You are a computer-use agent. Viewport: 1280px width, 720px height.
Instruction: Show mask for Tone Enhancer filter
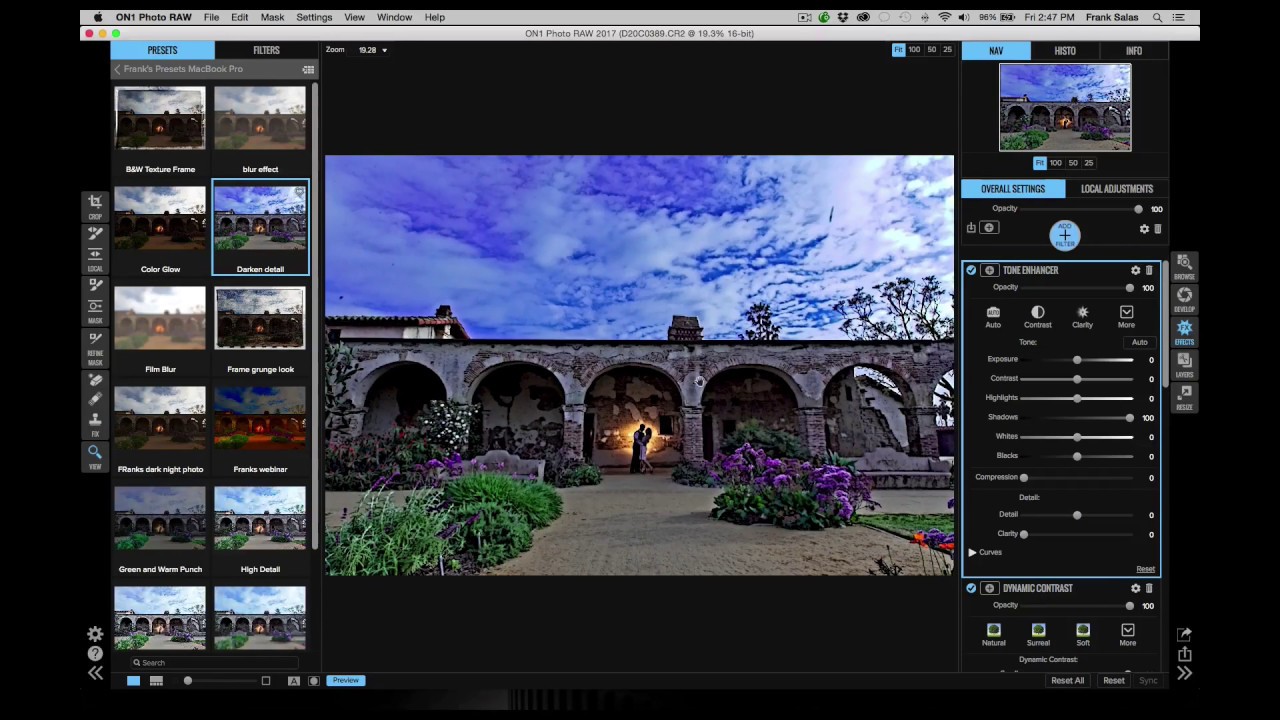(989, 270)
